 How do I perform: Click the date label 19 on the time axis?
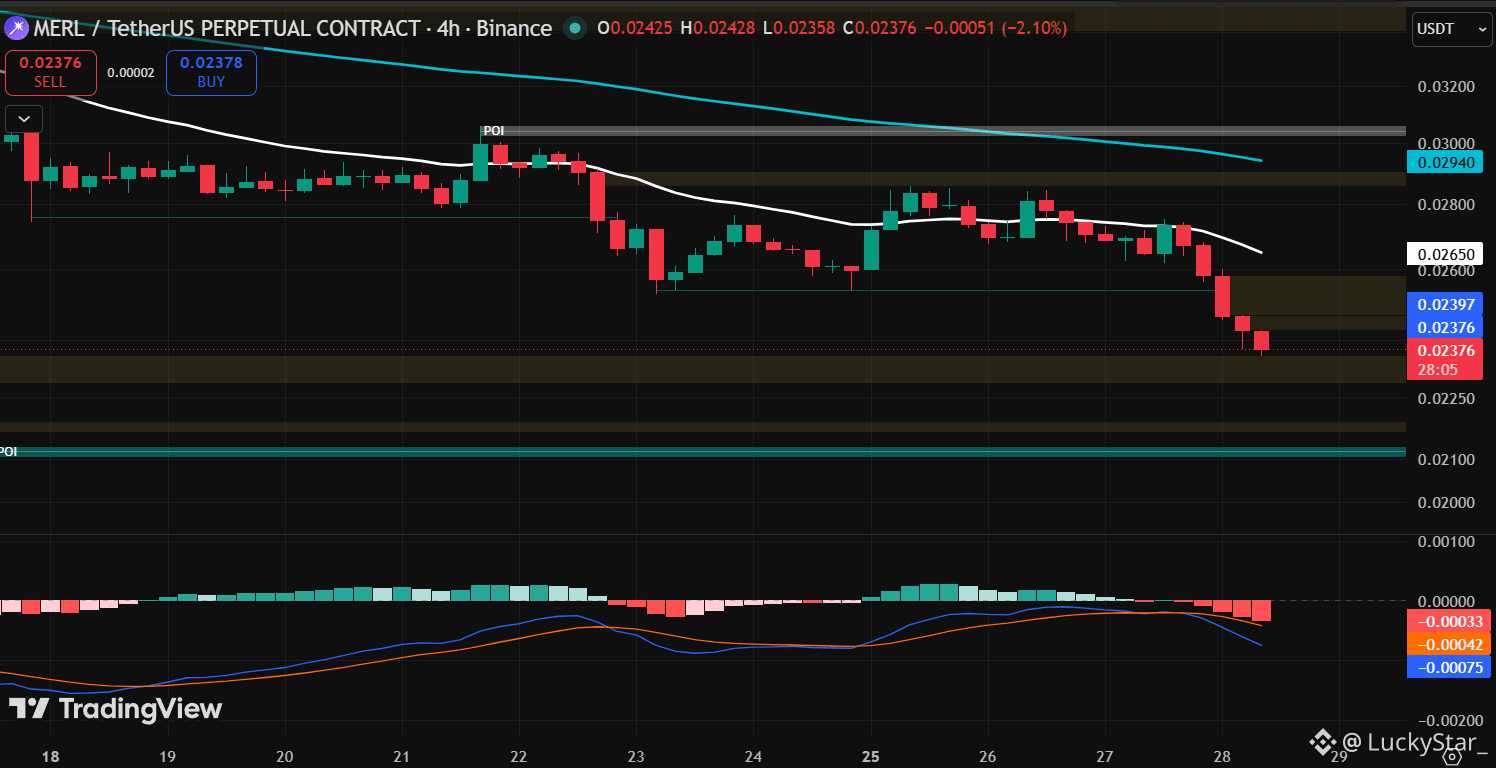pyautogui.click(x=167, y=756)
